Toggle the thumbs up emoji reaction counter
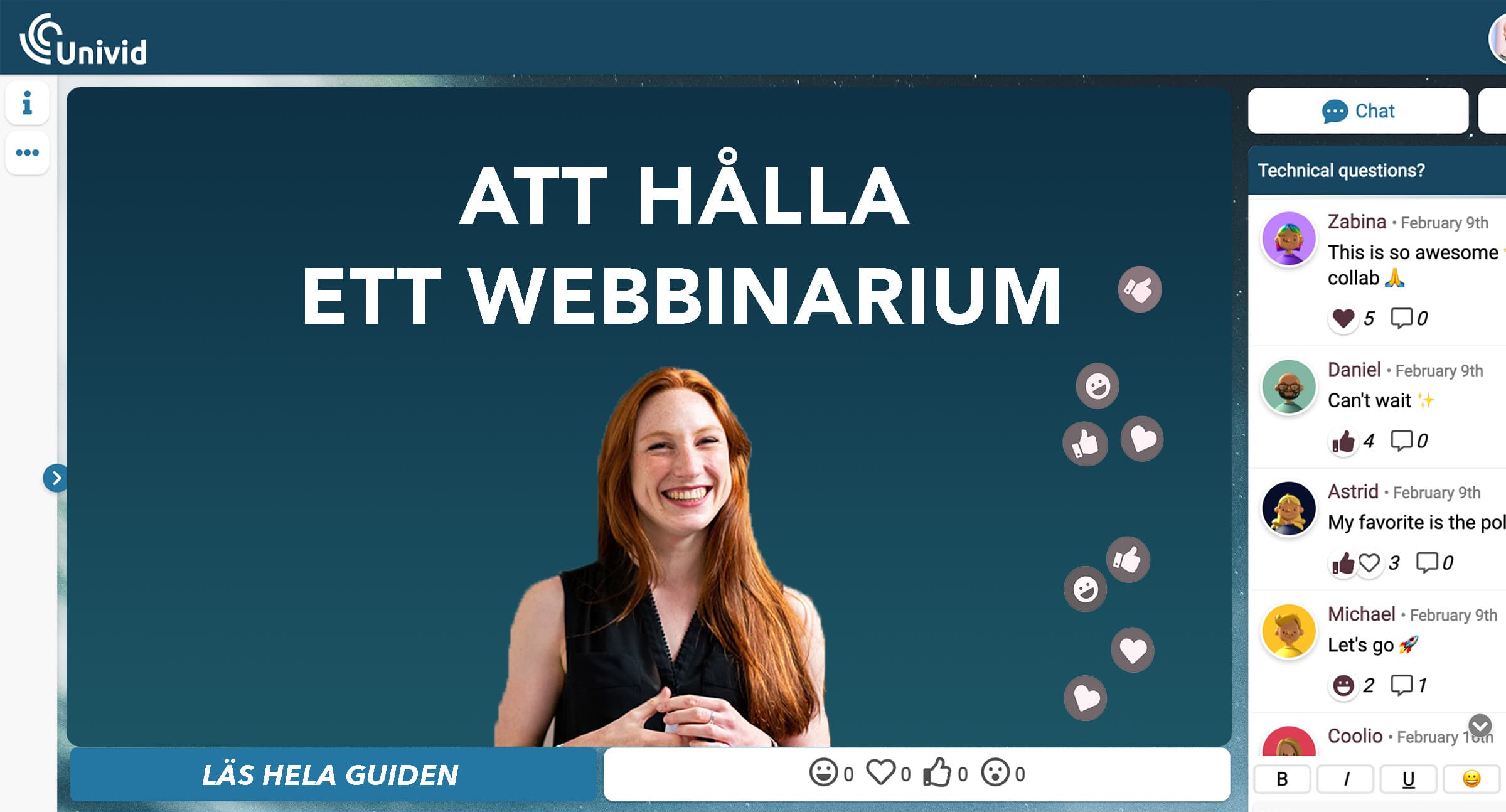Screen dimensions: 1506x812 914,774
